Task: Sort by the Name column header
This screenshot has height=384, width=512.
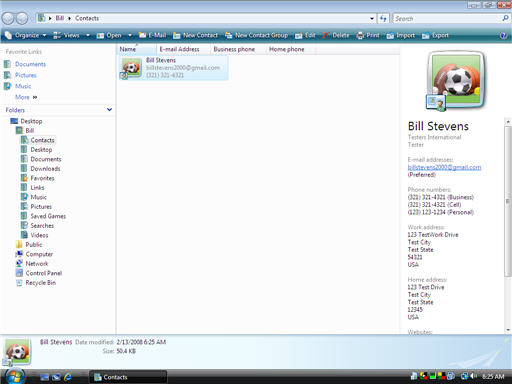Action: tap(137, 49)
